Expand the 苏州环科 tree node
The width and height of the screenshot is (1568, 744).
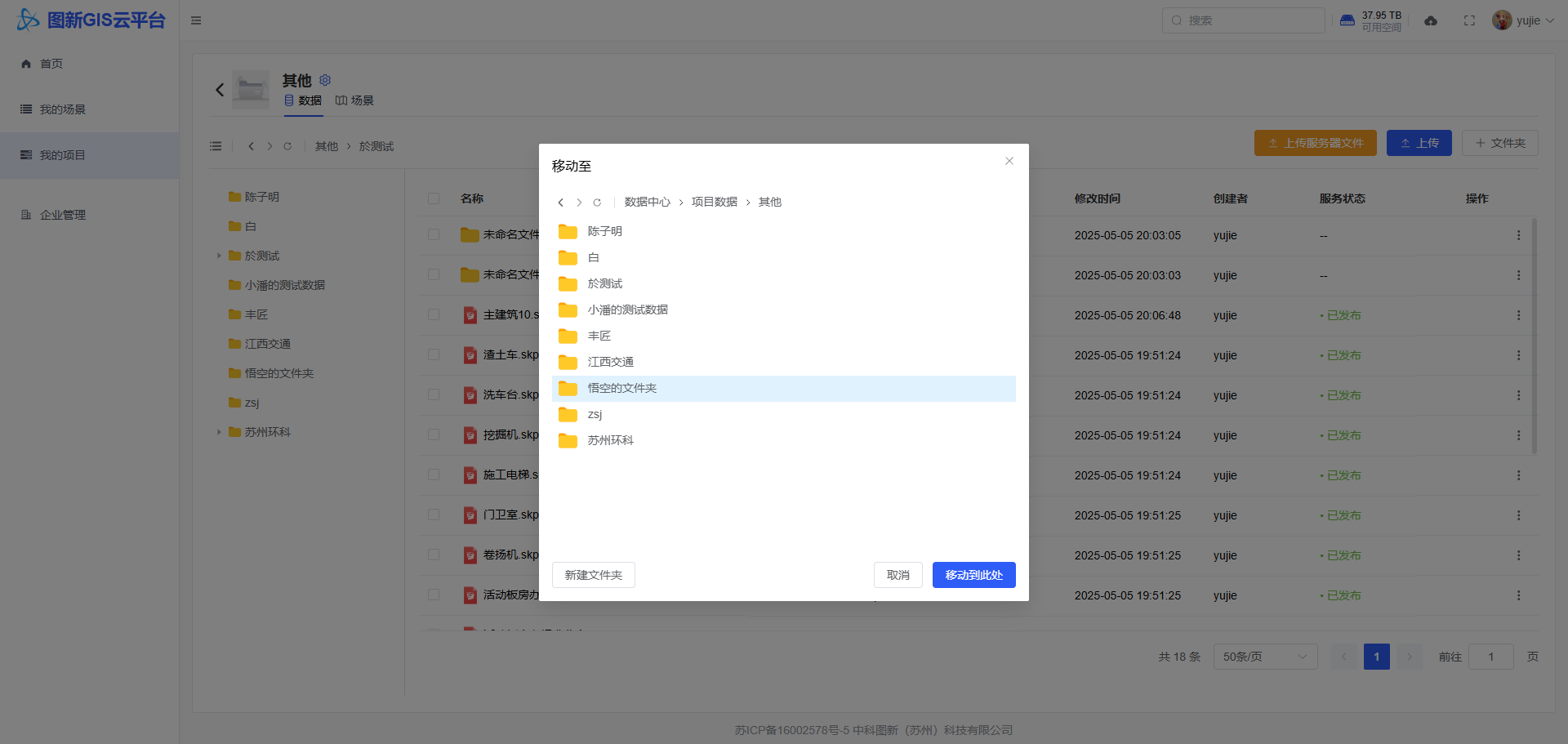[x=219, y=432]
